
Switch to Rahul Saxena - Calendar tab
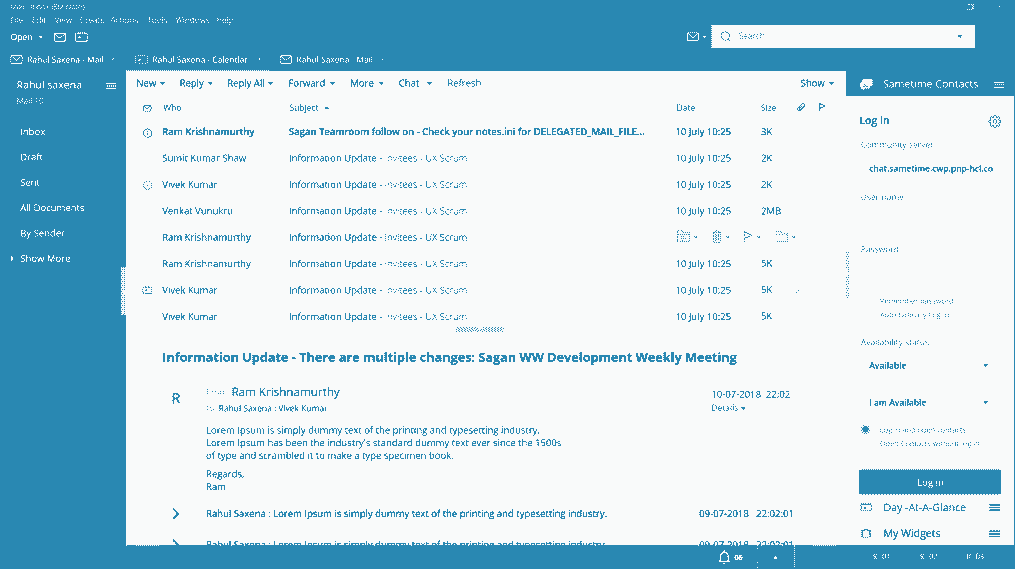click(200, 60)
